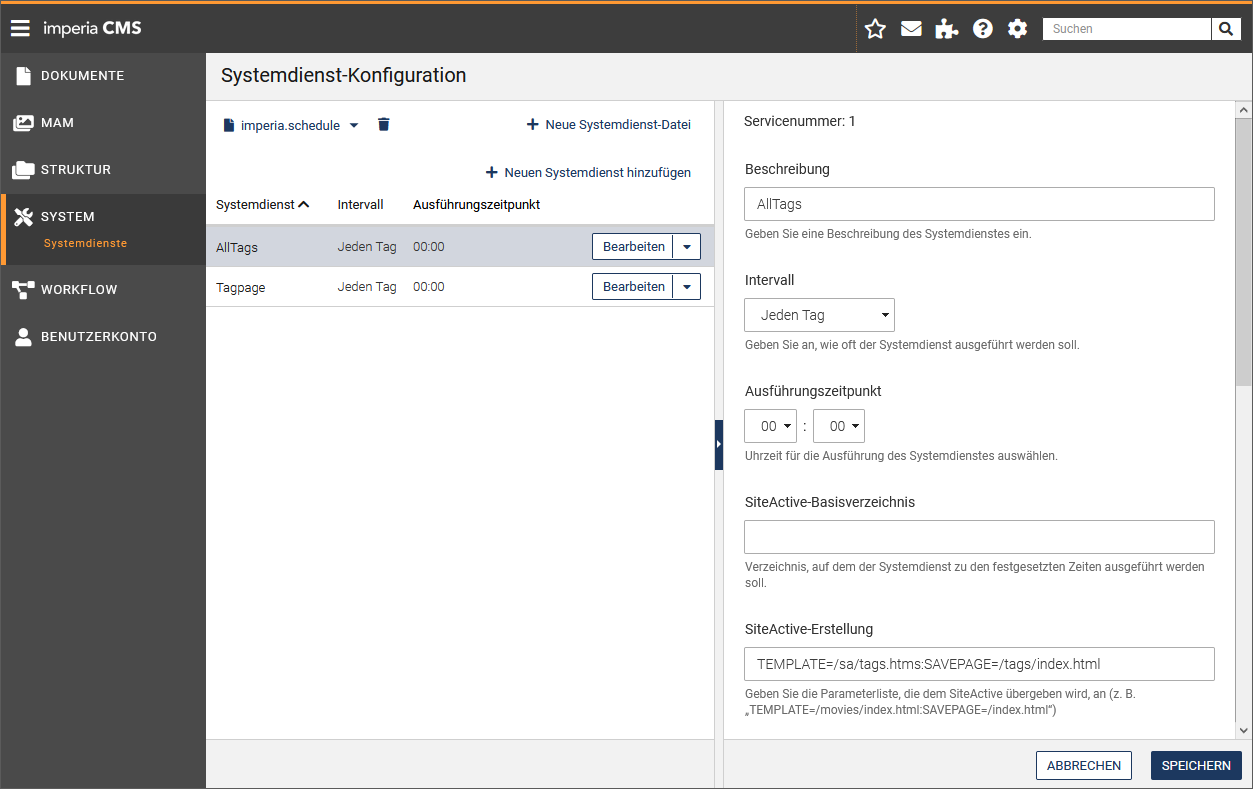Screen dimensions: 1253x789
Task: Focus the Suchen search field
Action: coord(1126,29)
